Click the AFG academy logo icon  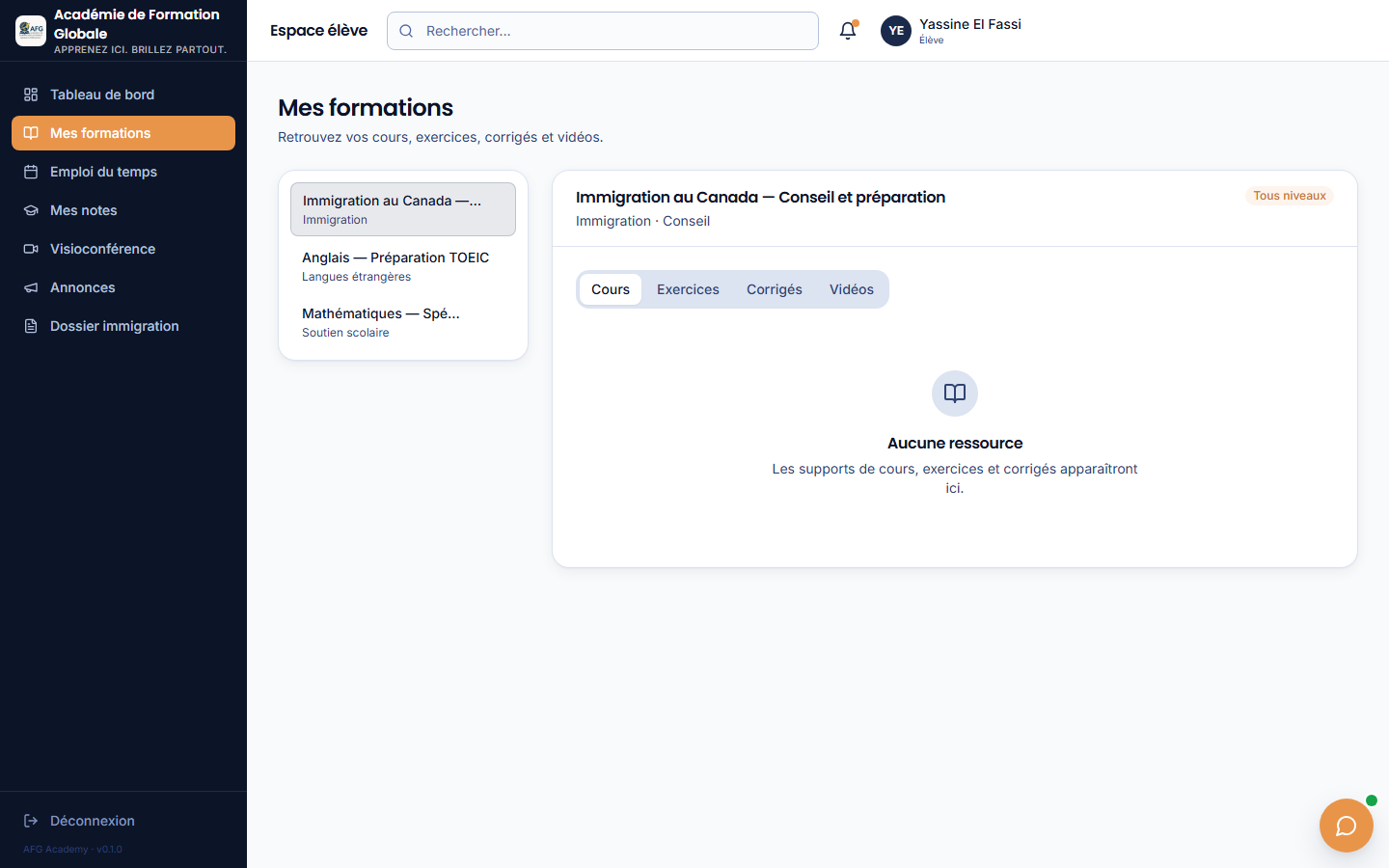31,31
